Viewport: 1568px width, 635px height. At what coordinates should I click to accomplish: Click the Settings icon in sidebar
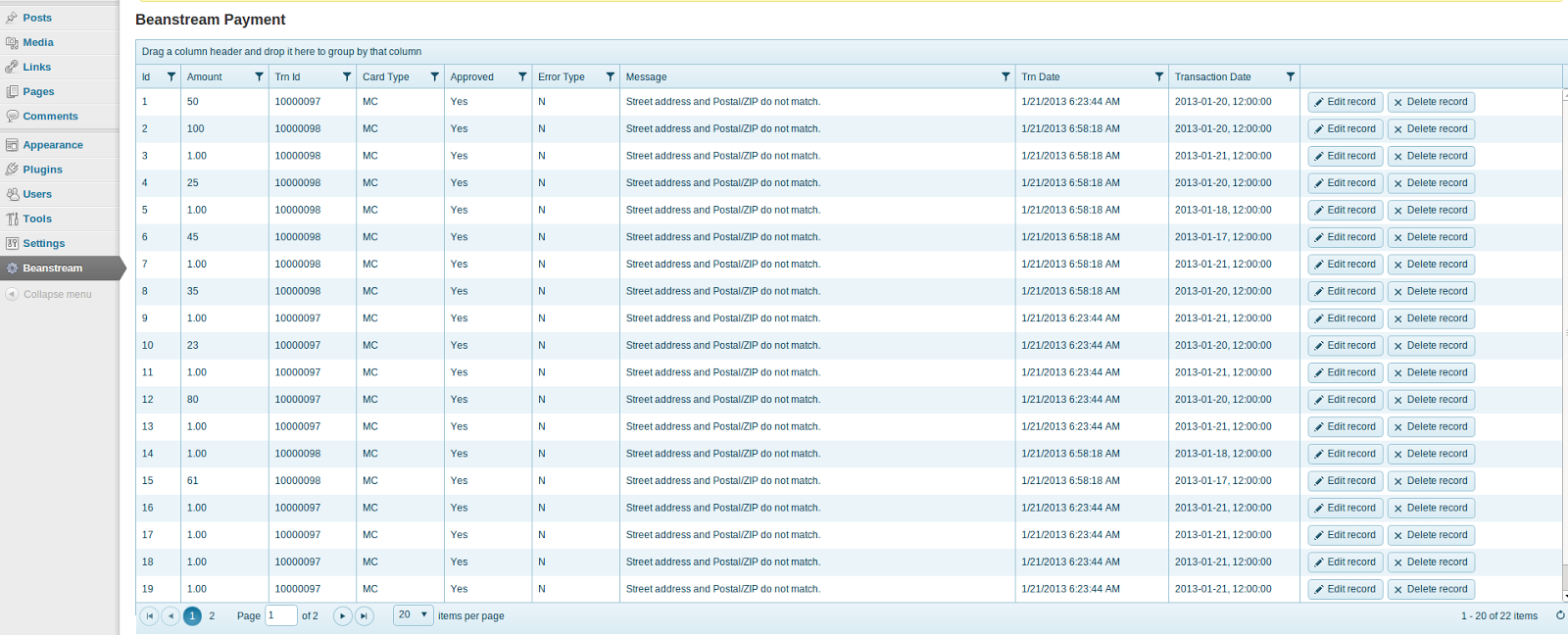(12, 243)
